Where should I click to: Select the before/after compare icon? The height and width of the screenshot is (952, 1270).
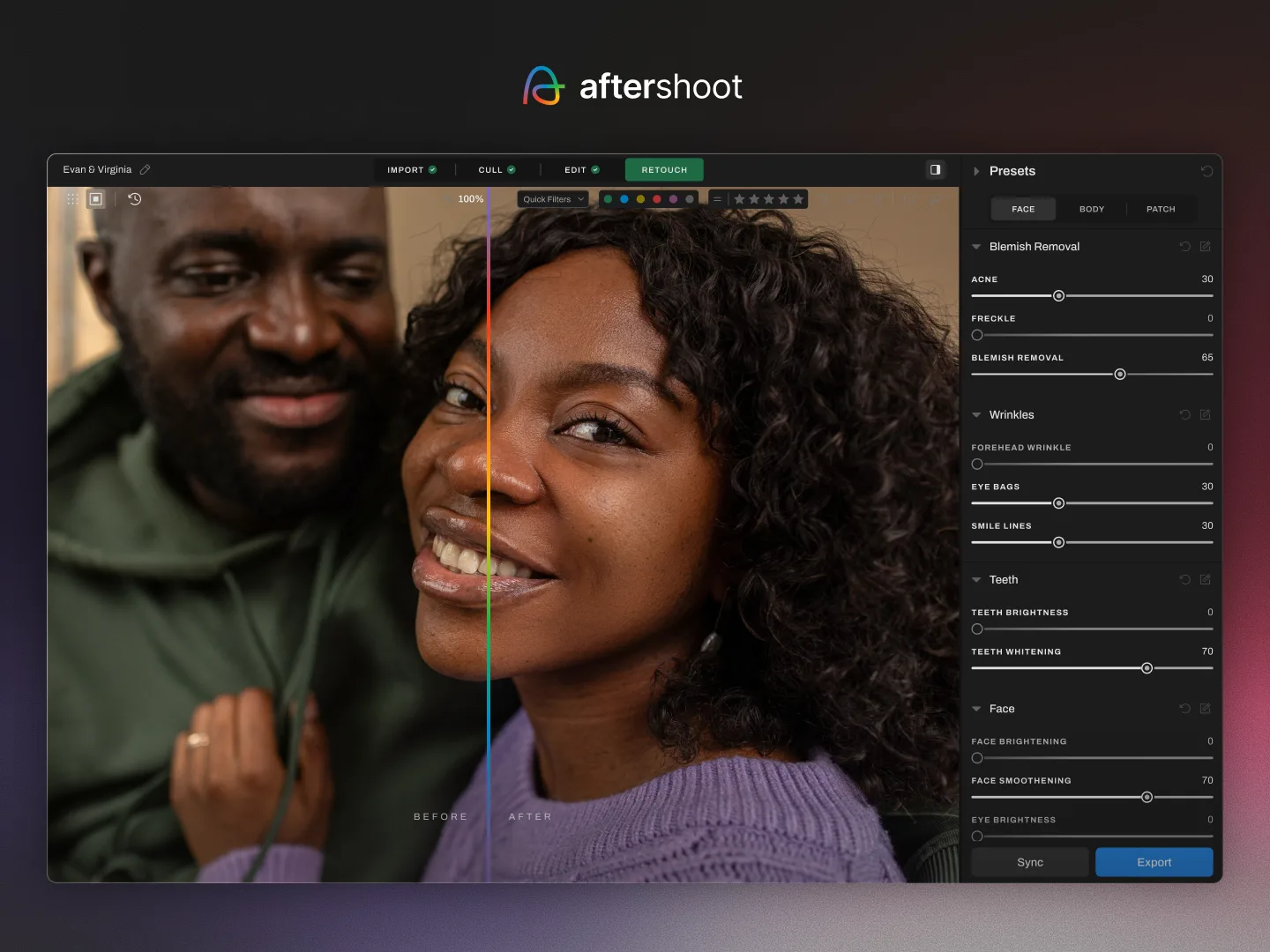pyautogui.click(x=96, y=199)
